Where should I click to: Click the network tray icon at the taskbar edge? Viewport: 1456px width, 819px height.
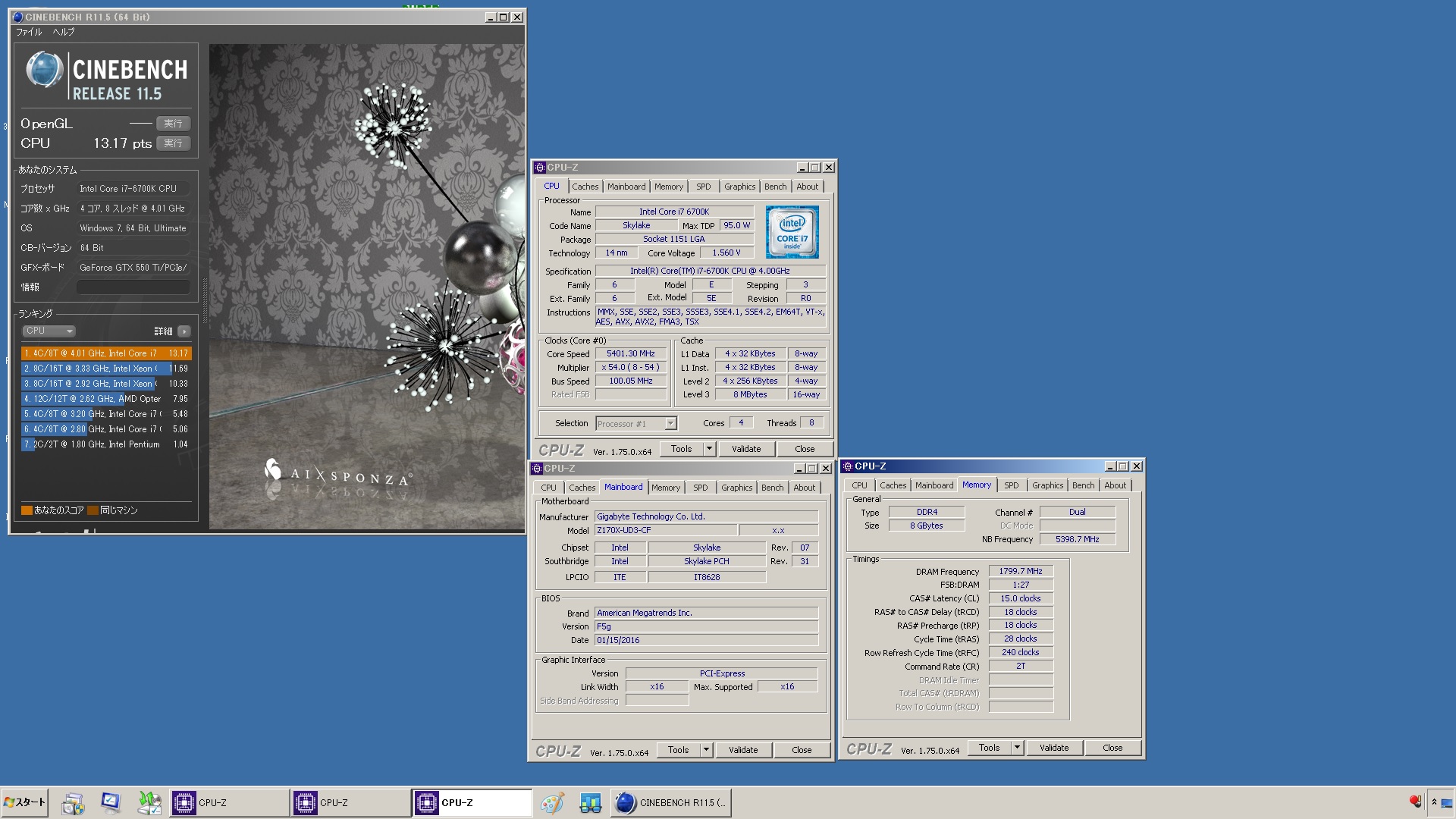point(1448,802)
